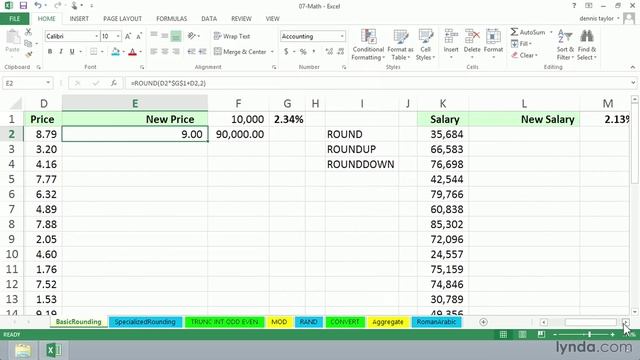Click the Paste clipboard icon
Viewport: 640px width, 360px height.
(x=13, y=38)
